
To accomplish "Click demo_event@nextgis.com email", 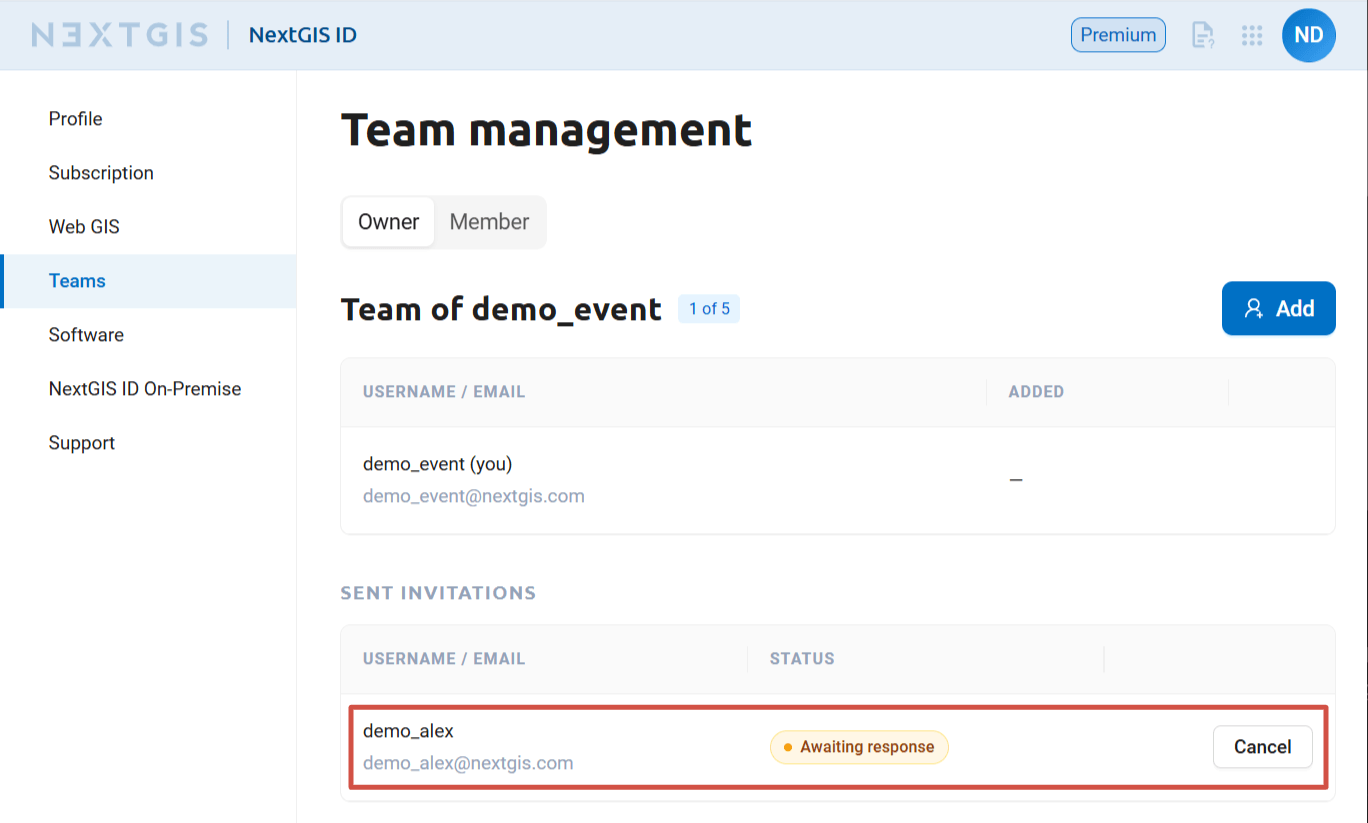I will click(x=473, y=496).
